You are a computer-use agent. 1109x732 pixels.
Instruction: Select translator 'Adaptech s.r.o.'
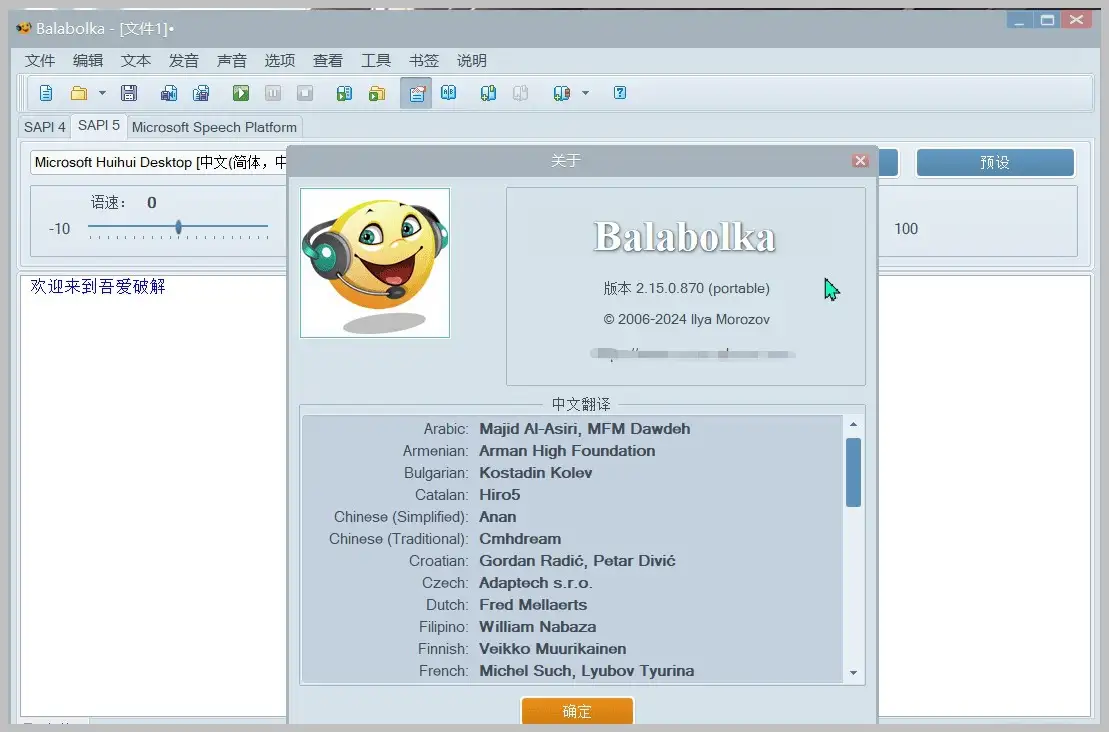535,583
